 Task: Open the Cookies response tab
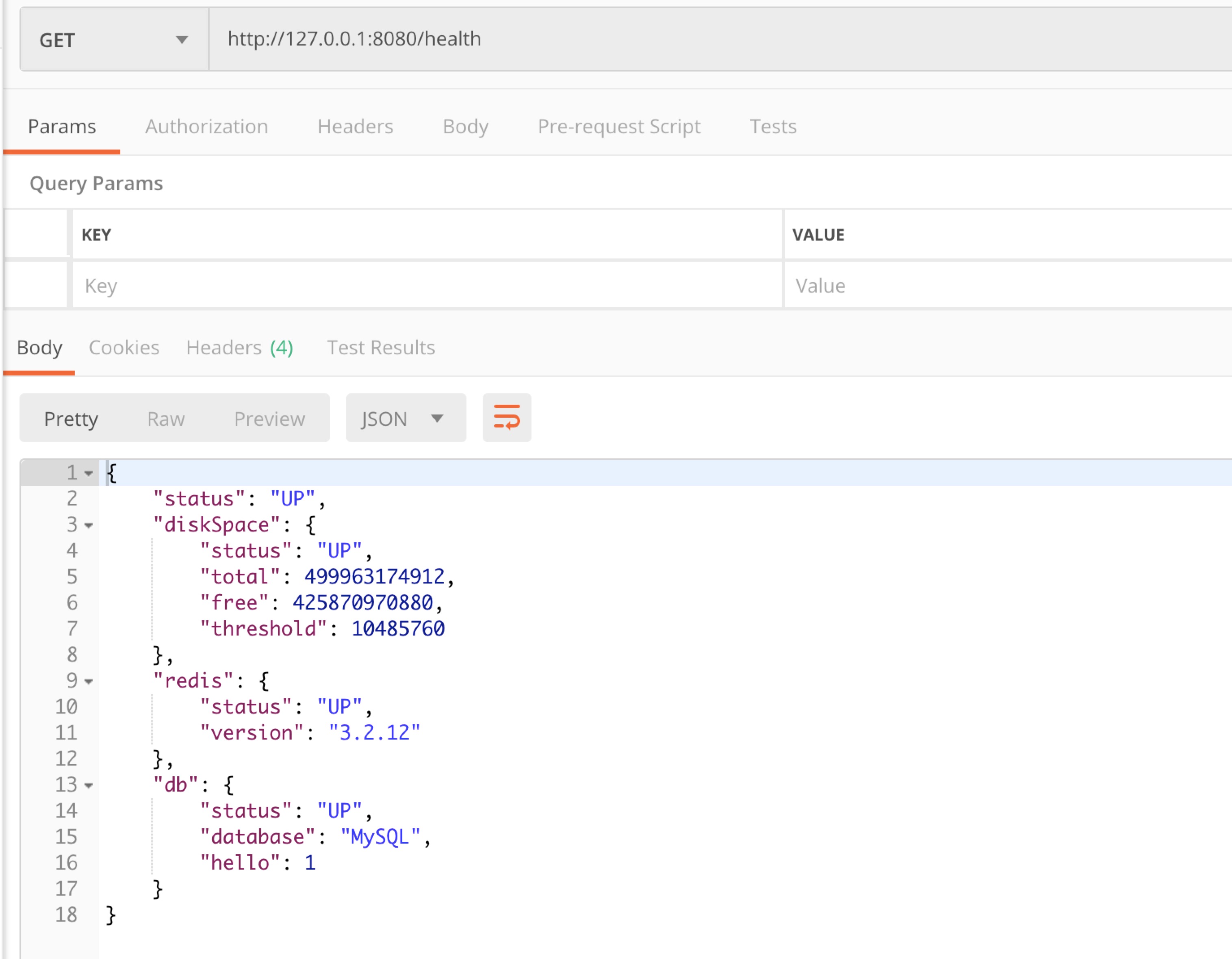pos(124,347)
